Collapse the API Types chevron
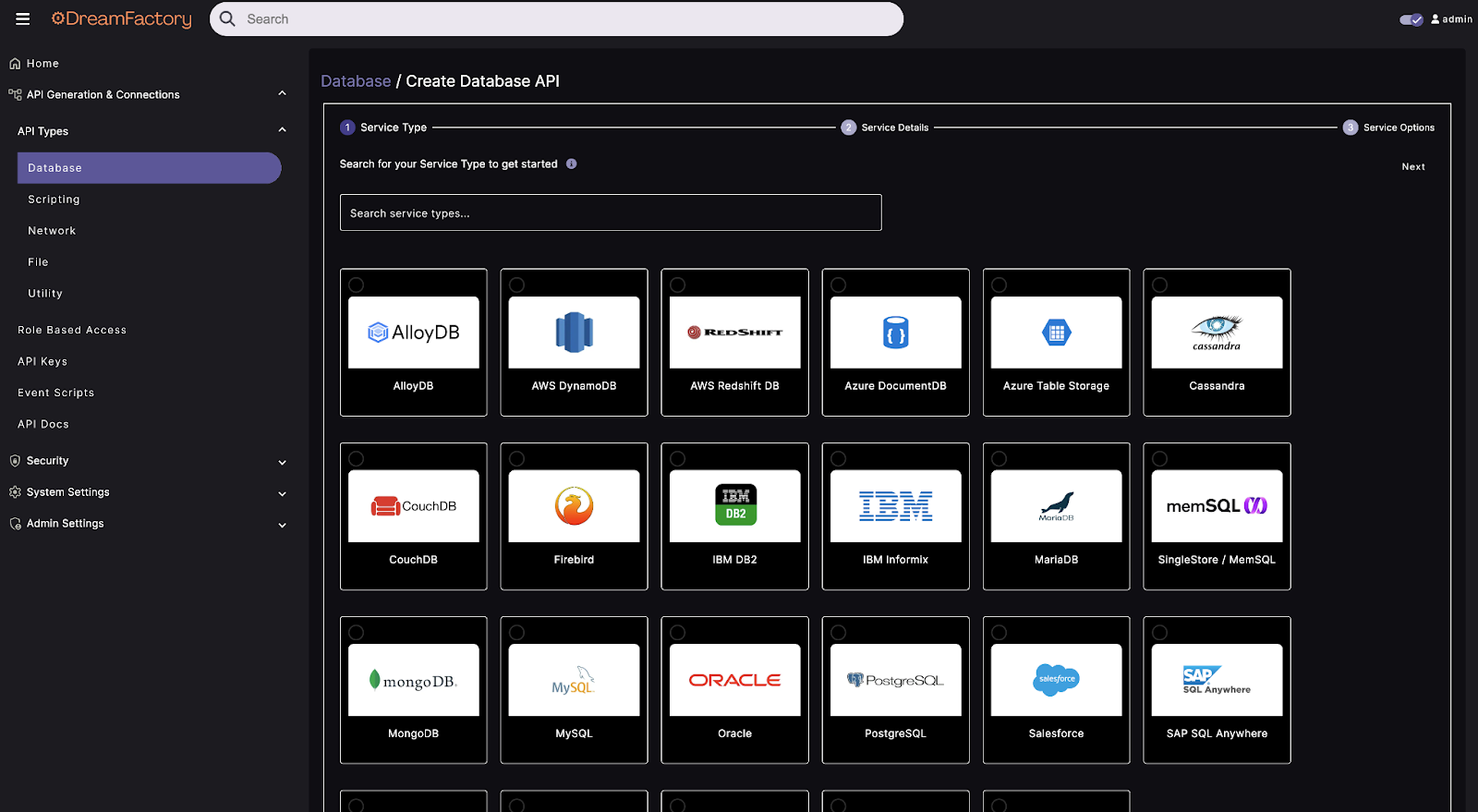Image resolution: width=1478 pixels, height=812 pixels. (283, 130)
